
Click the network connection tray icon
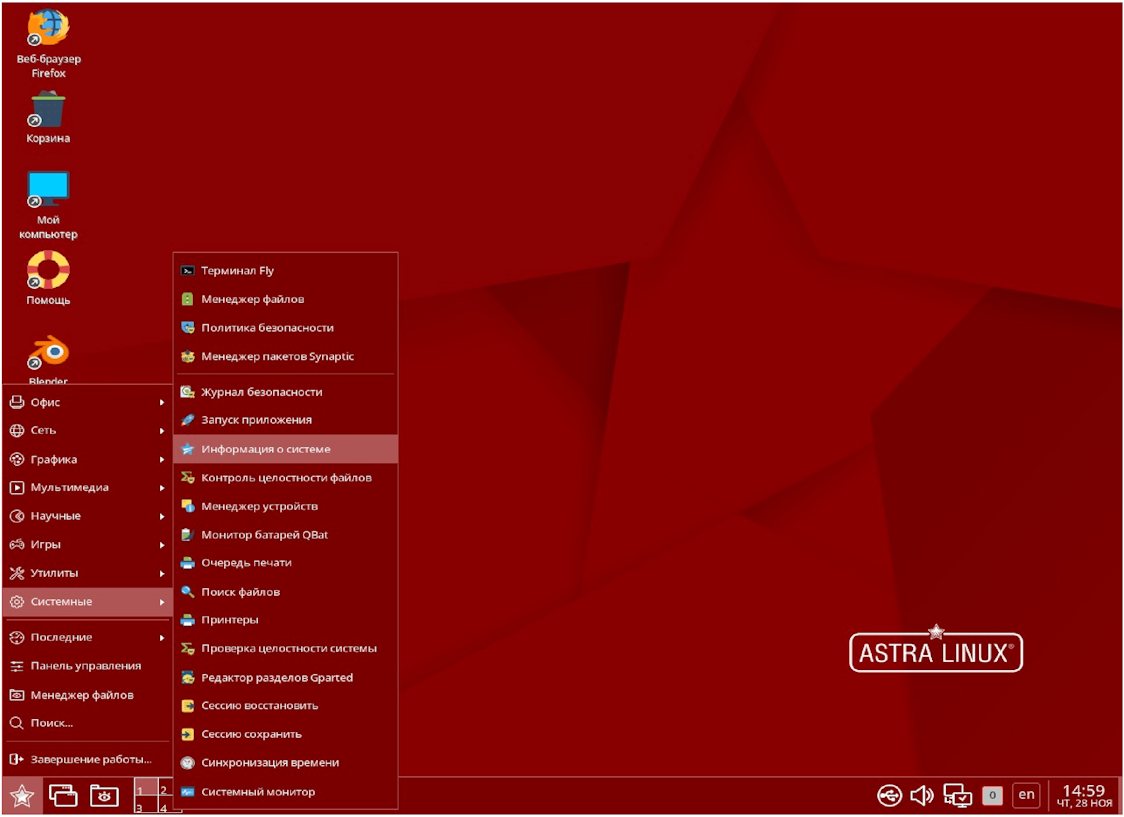[x=957, y=796]
